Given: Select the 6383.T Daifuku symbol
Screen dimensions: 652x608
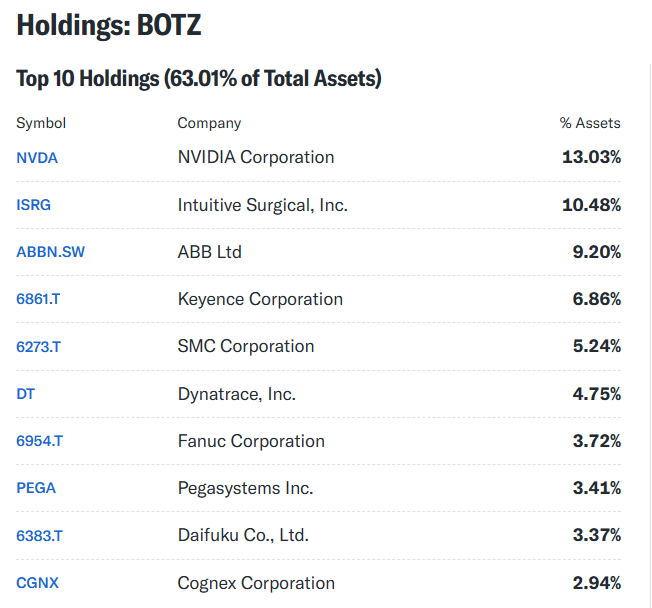Looking at the screenshot, I should [40, 536].
